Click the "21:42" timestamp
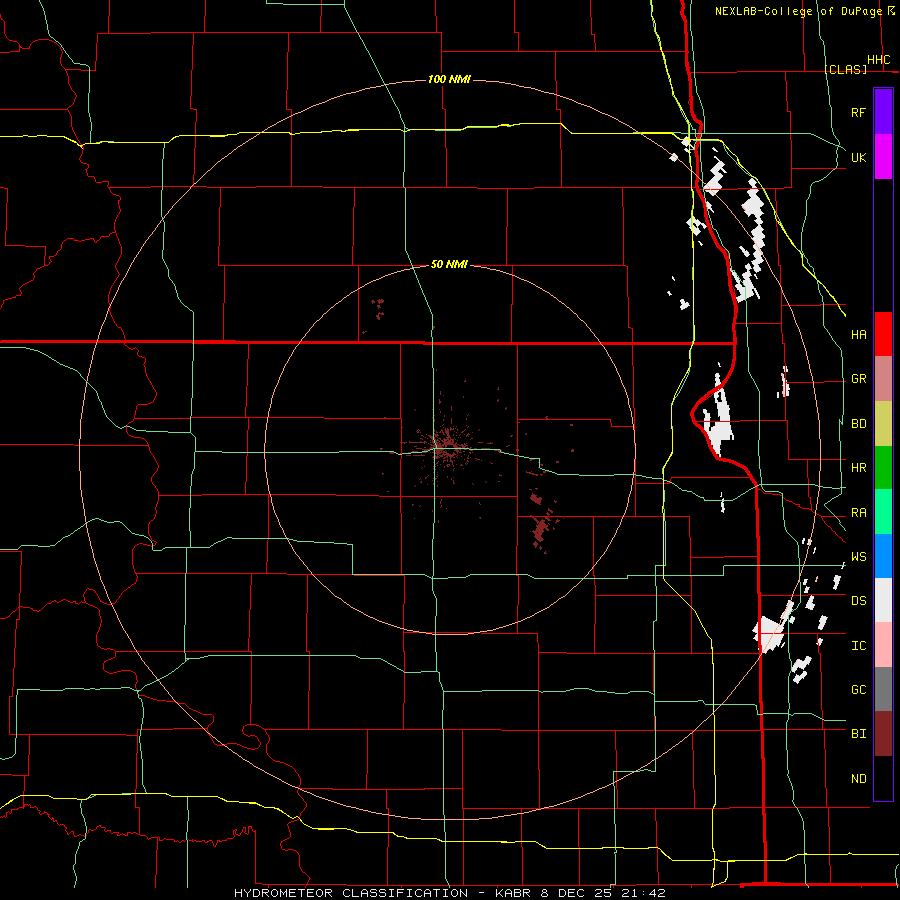 pyautogui.click(x=643, y=893)
